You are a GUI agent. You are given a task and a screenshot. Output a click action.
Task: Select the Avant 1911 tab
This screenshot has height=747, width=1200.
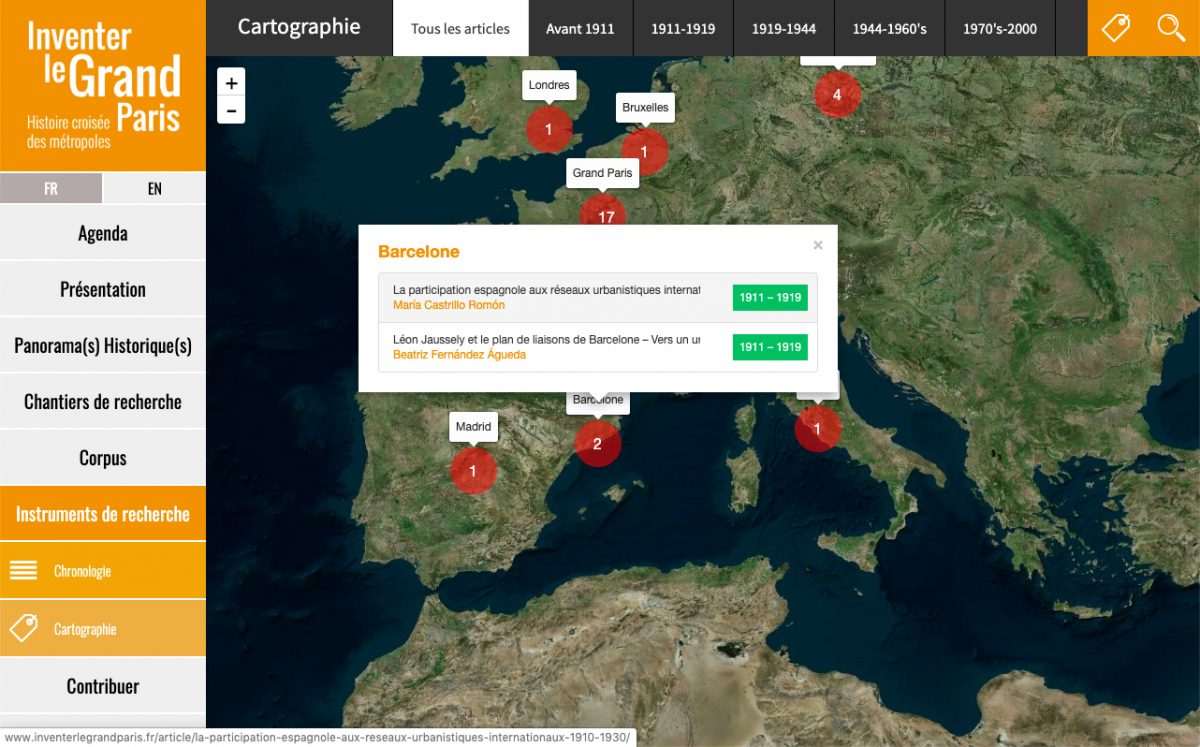pos(580,28)
